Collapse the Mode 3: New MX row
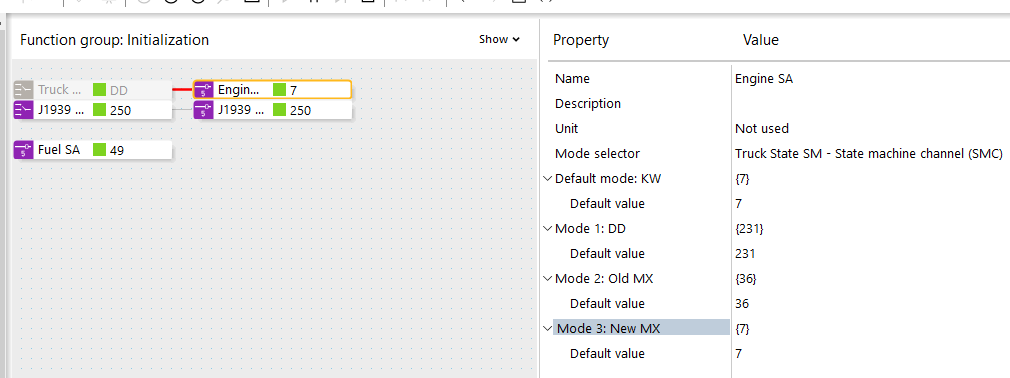This screenshot has height=378, width=1010. click(x=548, y=328)
